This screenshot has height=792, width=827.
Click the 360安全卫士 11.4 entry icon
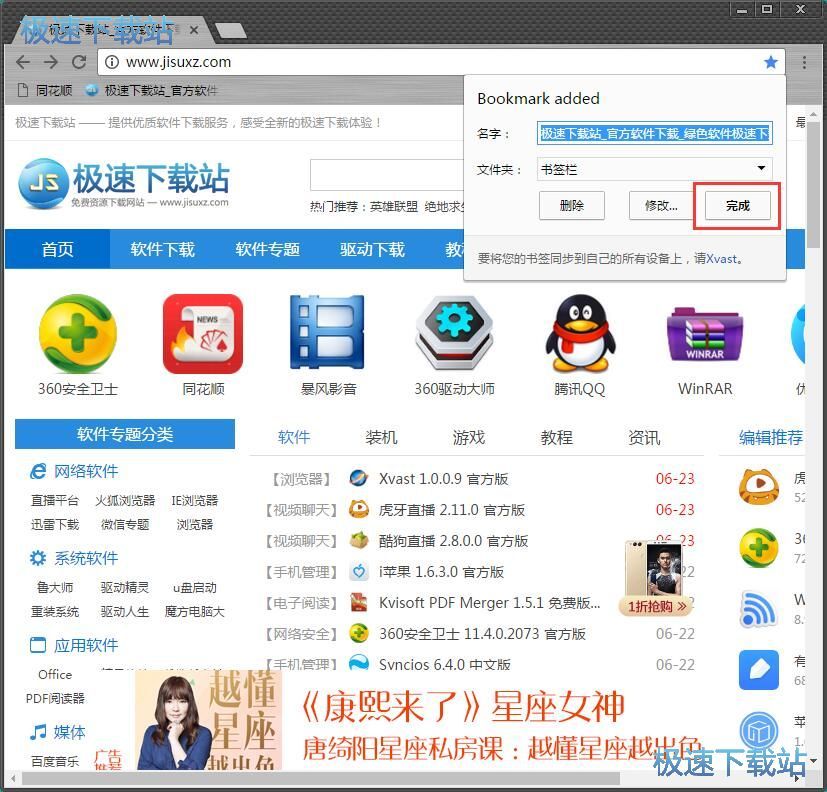tap(359, 633)
